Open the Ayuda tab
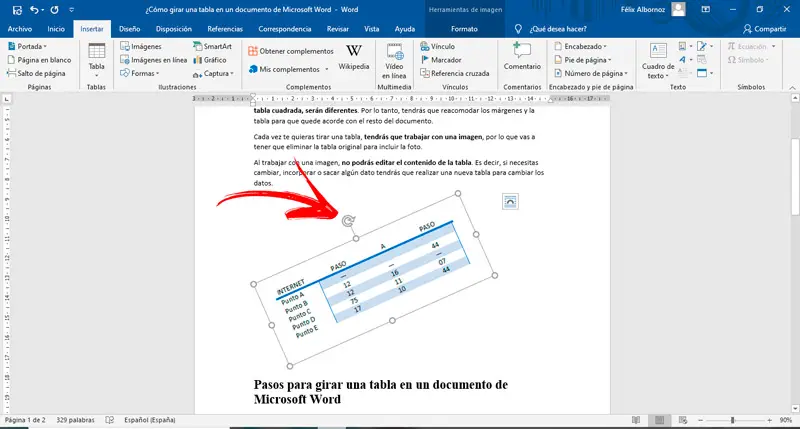Image resolution: width=800 pixels, height=429 pixels. [x=405, y=29]
